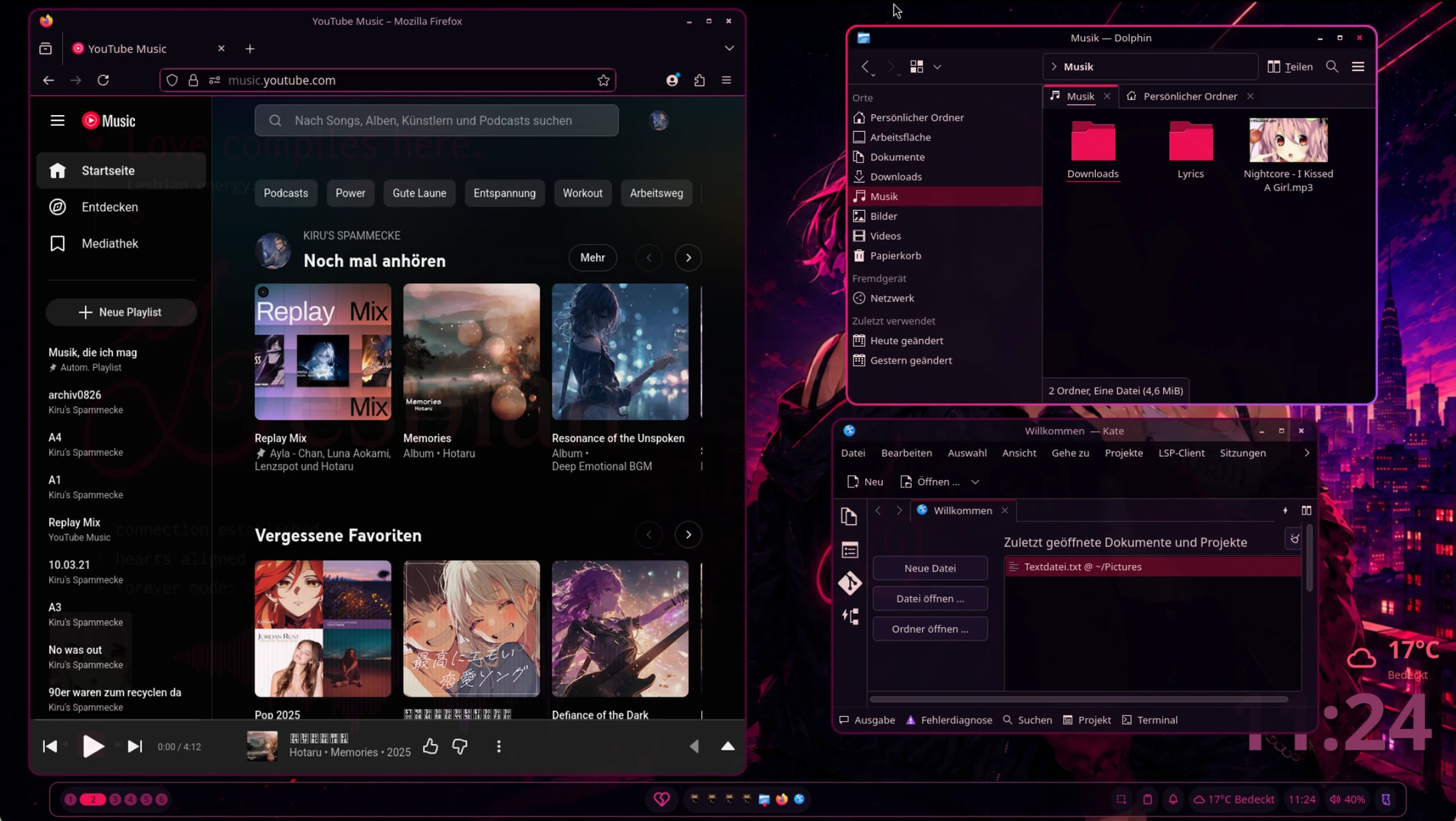Seek along the song progress bar

pyautogui.click(x=388, y=721)
